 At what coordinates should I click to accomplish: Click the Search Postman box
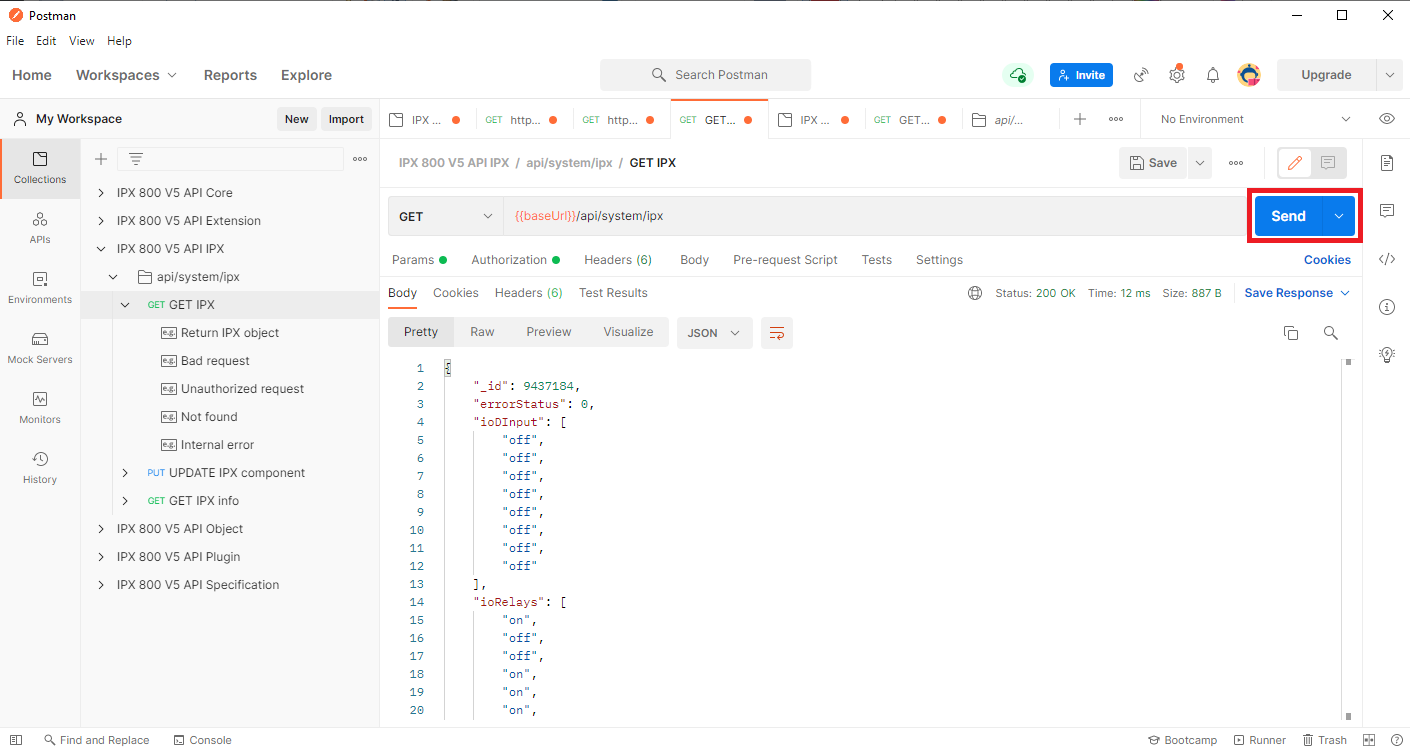(x=705, y=75)
